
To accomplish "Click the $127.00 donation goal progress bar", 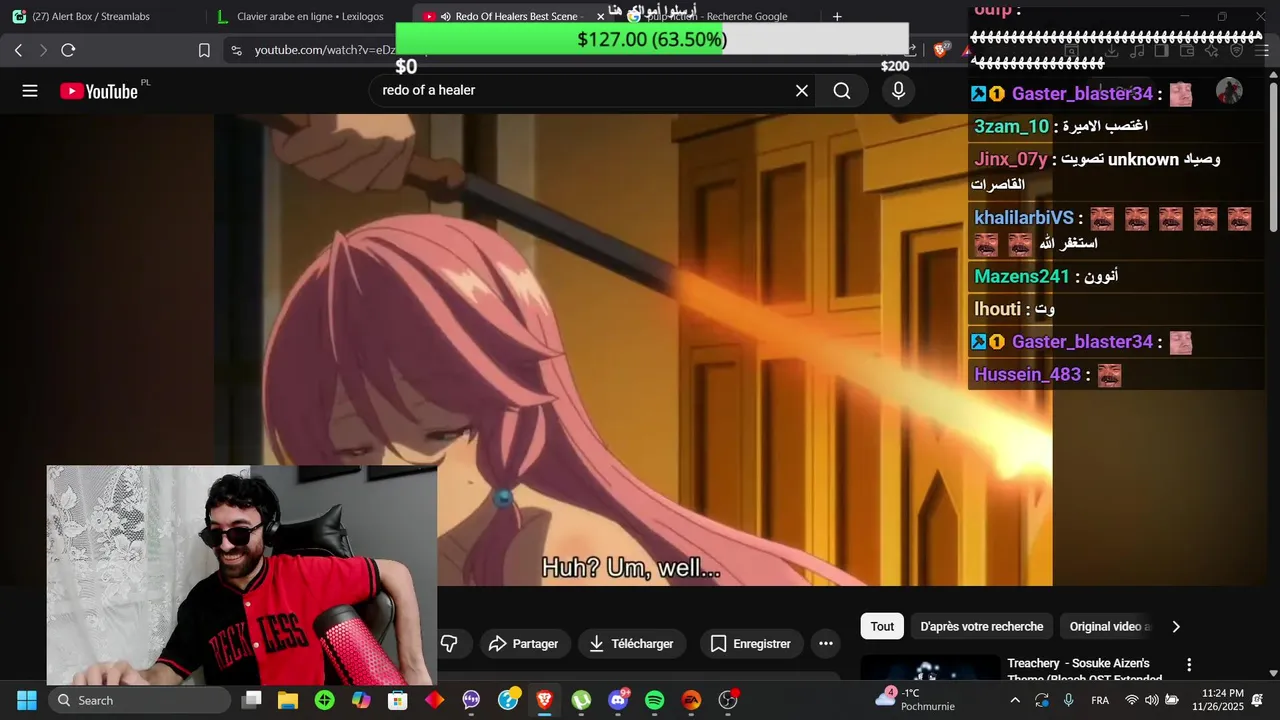I will (x=652, y=39).
